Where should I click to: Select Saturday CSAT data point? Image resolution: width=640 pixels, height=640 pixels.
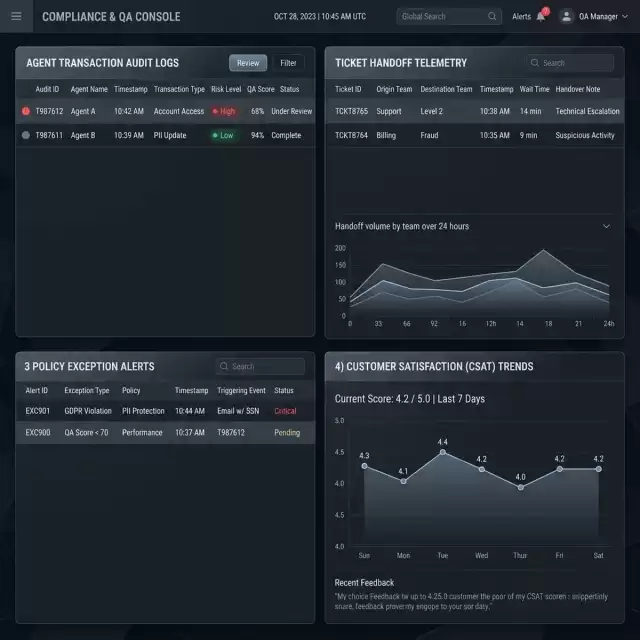598,469
